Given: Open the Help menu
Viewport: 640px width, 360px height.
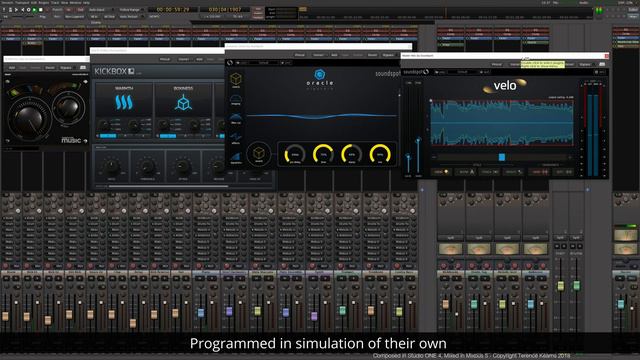Looking at the screenshot, I should tap(86, 2).
